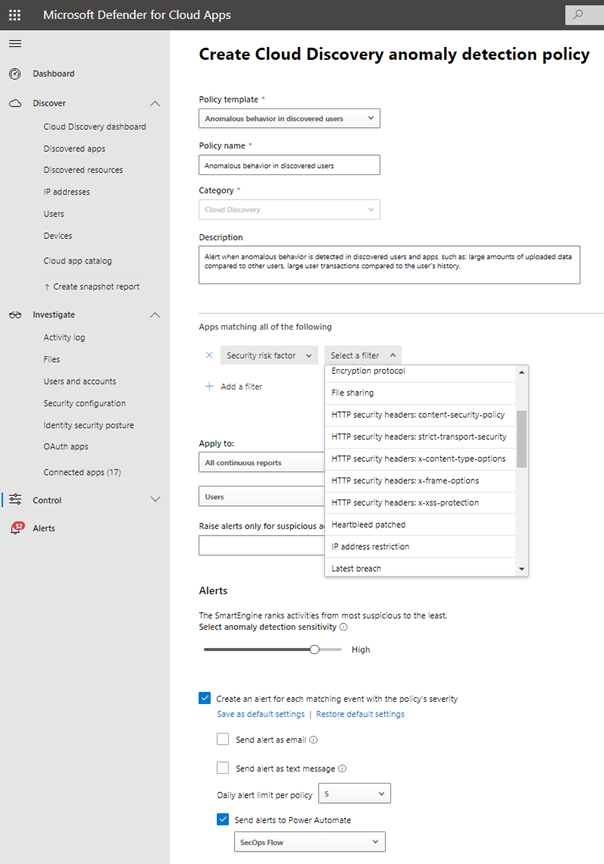Open the app launcher waffle icon
The height and width of the screenshot is (864, 604).
(14, 15)
